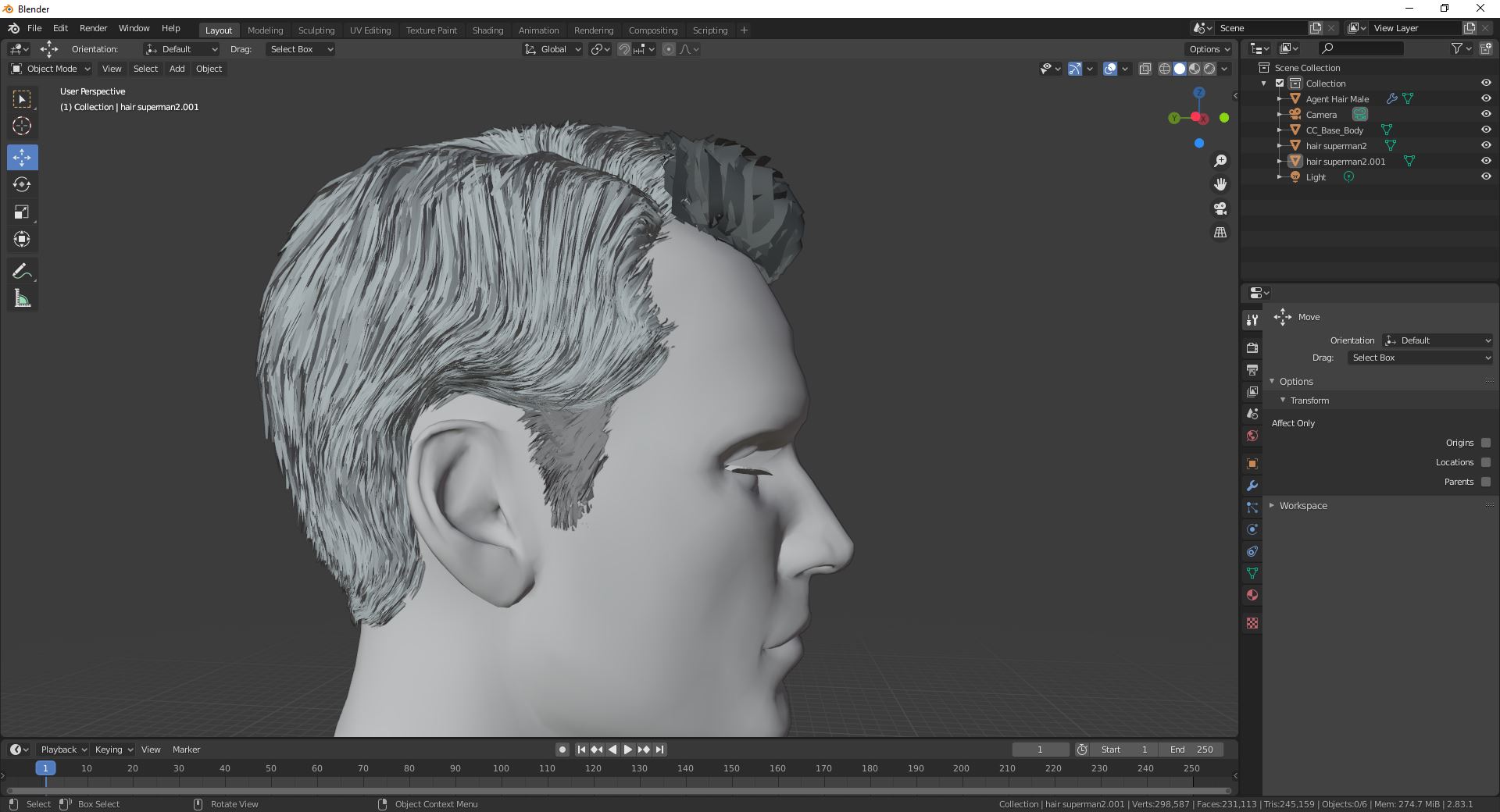Open the header Options dropdown
This screenshot has width=1500, height=812.
(1209, 49)
